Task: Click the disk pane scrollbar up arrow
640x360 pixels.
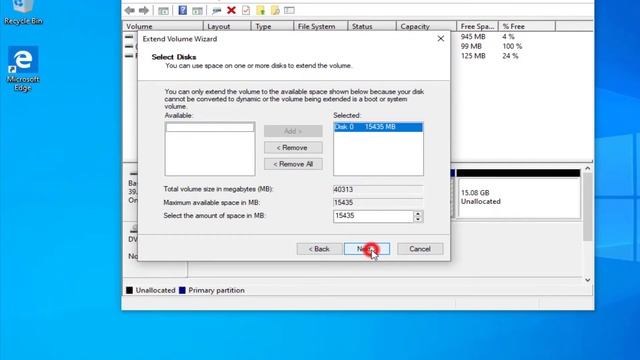Action: 588,168
